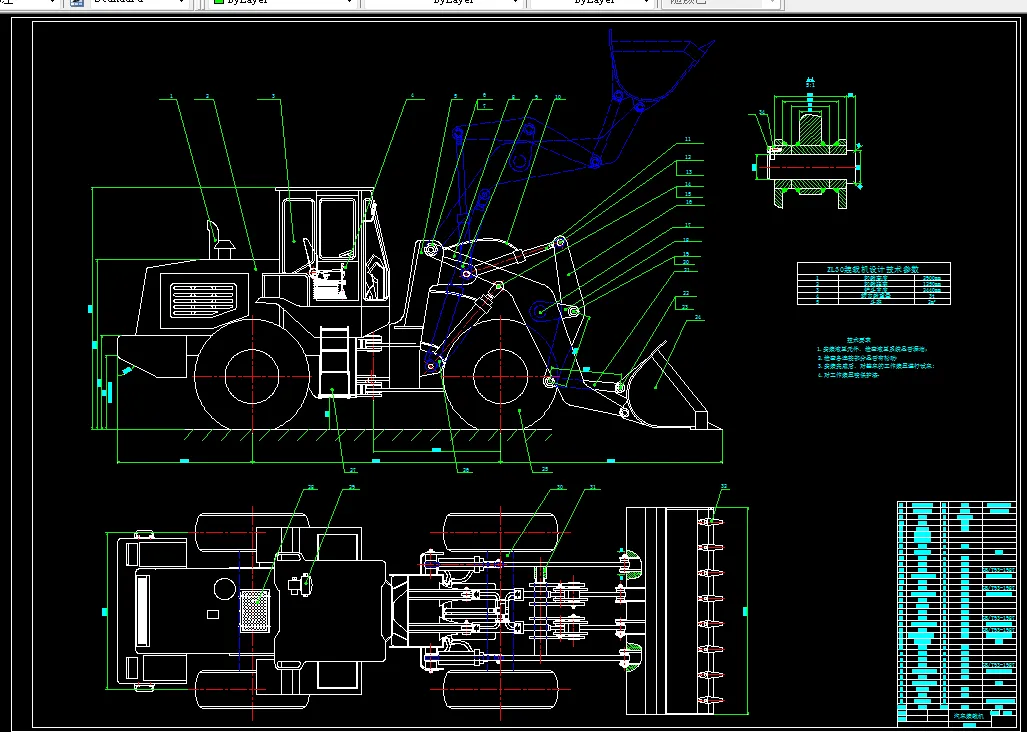This screenshot has width=1027, height=732.
Task: Select part callout number 10
Action: click(557, 97)
